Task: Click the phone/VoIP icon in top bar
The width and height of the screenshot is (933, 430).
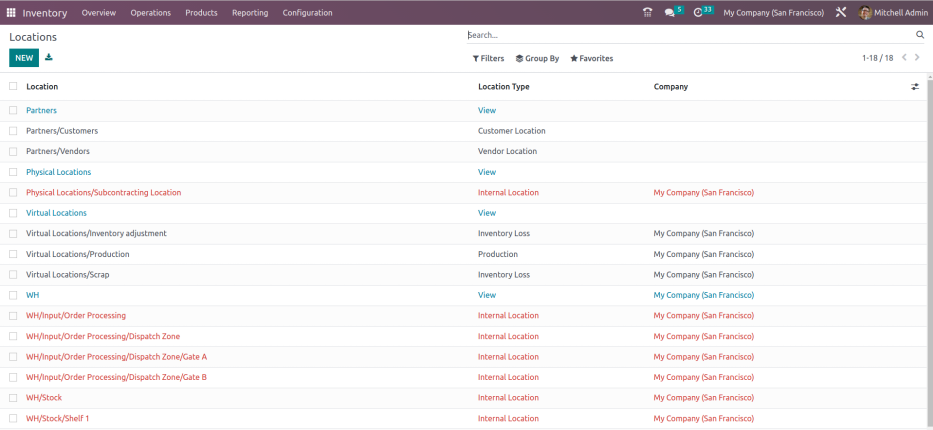Action: coord(647,13)
